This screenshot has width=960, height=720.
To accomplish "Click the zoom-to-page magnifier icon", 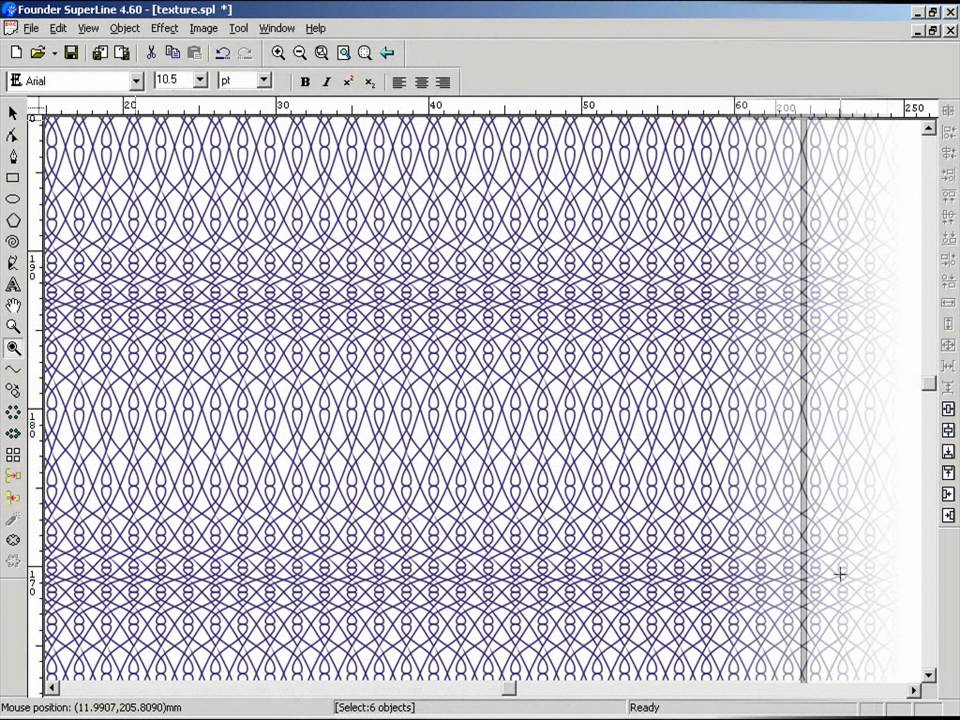I will [343, 53].
